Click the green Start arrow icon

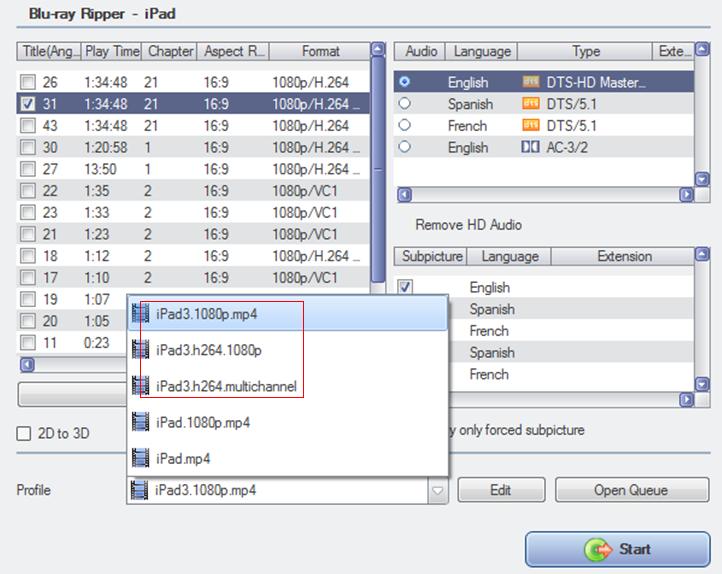(598, 549)
